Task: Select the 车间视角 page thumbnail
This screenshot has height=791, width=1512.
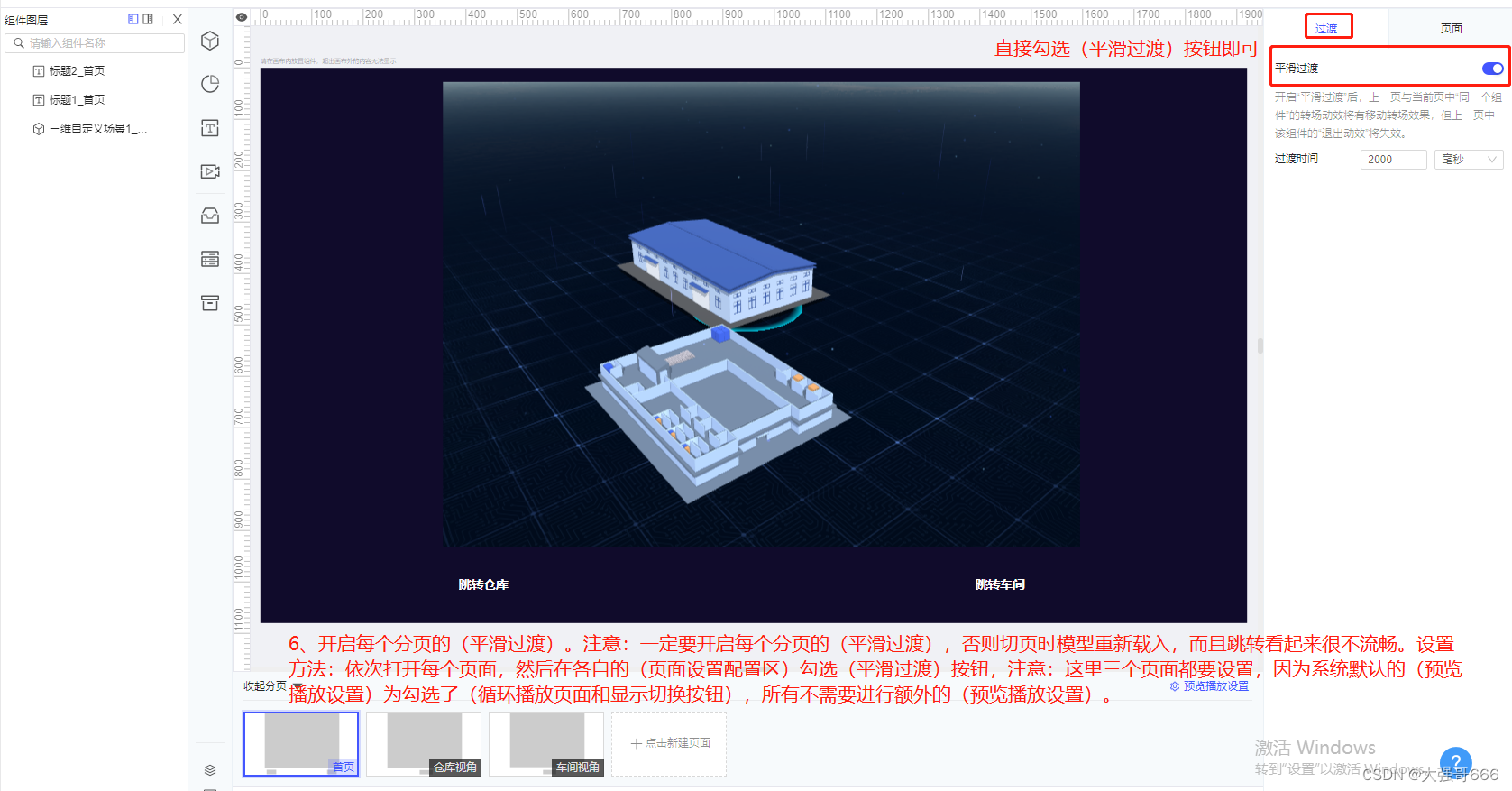Action: click(546, 744)
